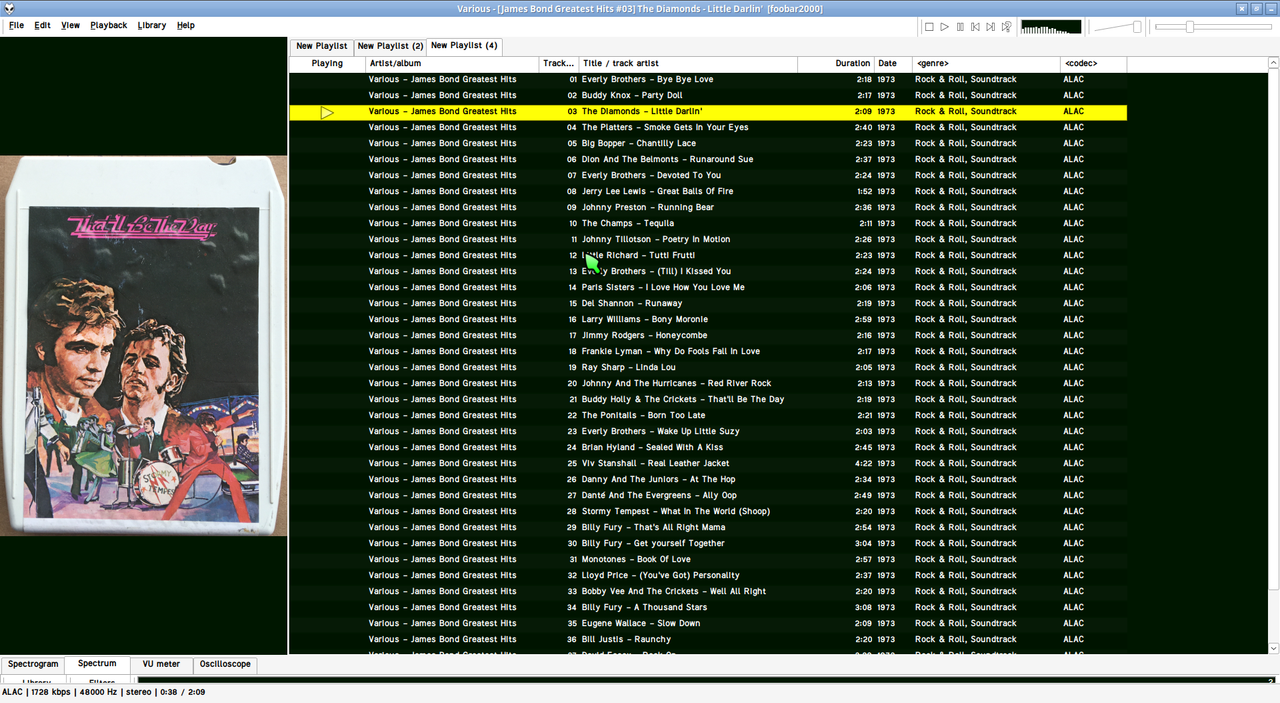Screen dimensions: 1280x703
Task: Click the status bar playback info text
Action: pos(104,692)
